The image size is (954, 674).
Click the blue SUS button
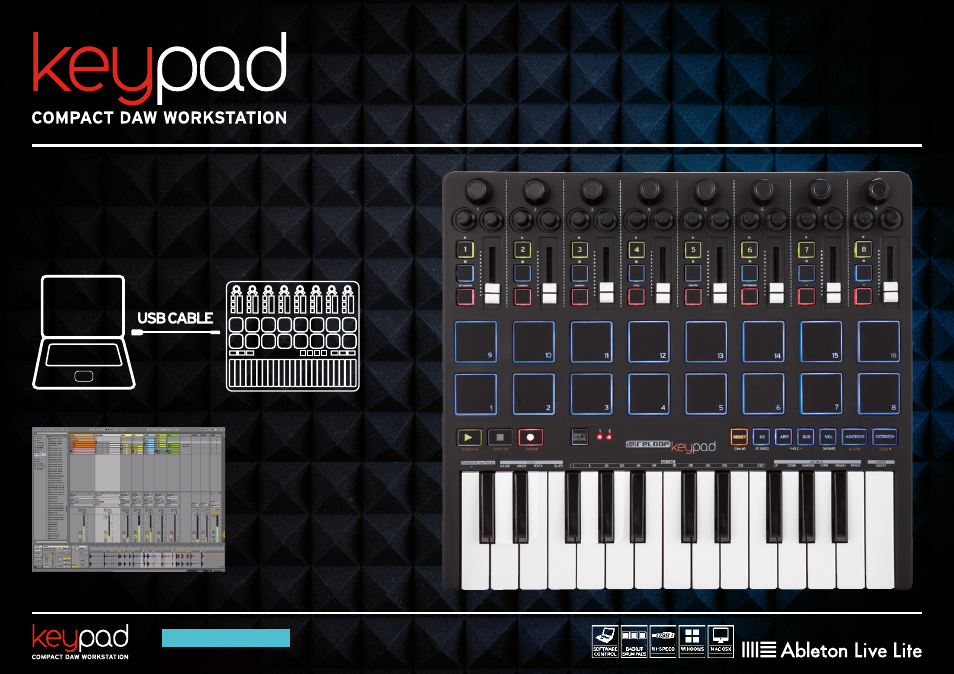point(806,437)
